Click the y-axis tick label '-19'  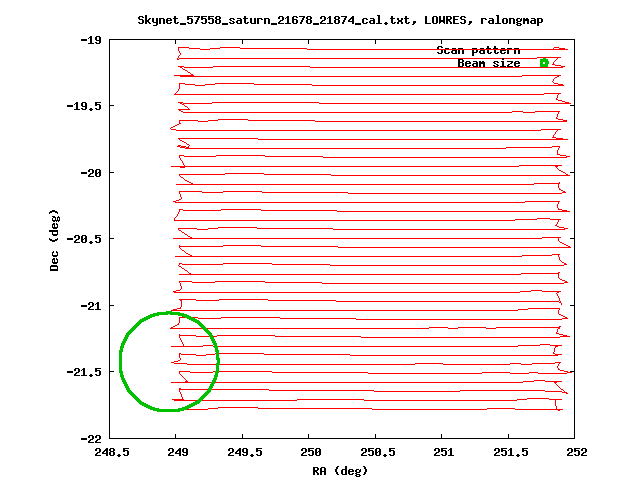coord(91,40)
